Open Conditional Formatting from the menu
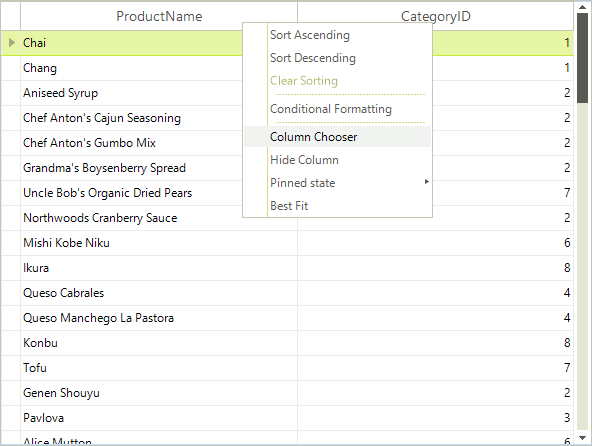Image resolution: width=592 pixels, height=446 pixels. click(x=337, y=109)
